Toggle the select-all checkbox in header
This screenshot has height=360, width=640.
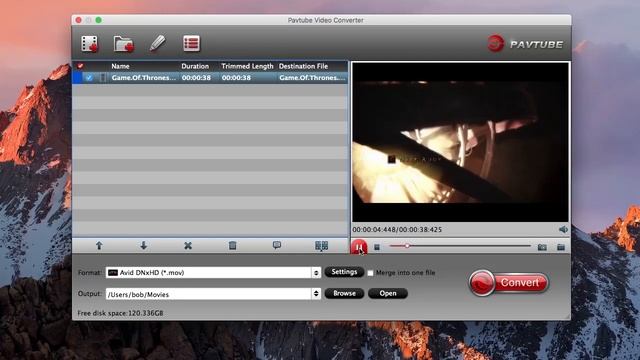click(x=80, y=66)
